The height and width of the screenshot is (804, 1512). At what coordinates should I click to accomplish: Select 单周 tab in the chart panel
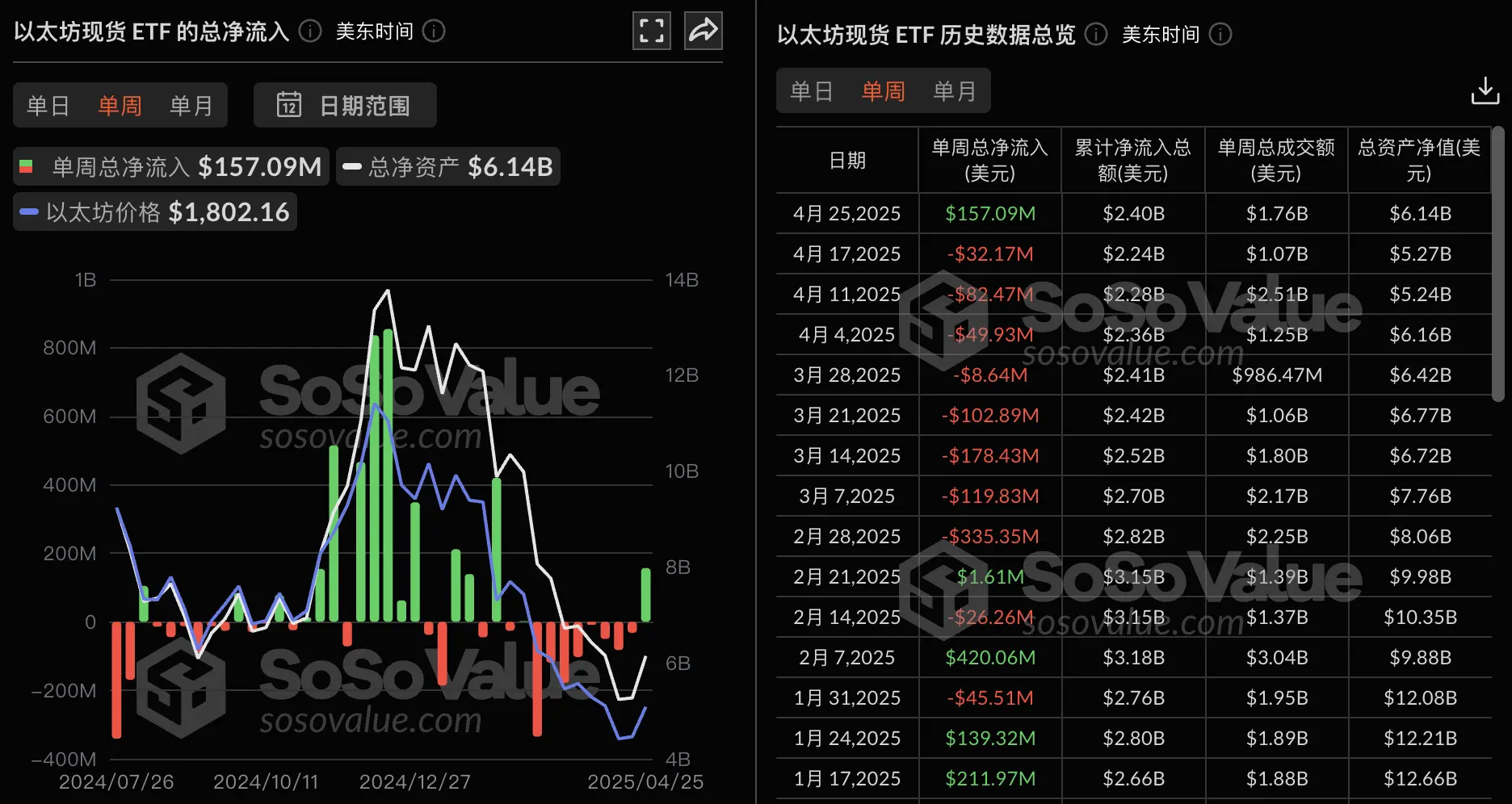pyautogui.click(x=120, y=106)
